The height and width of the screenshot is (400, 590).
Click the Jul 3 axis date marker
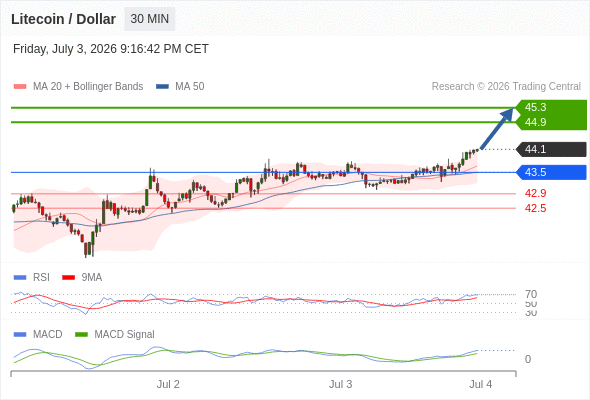[x=341, y=384]
